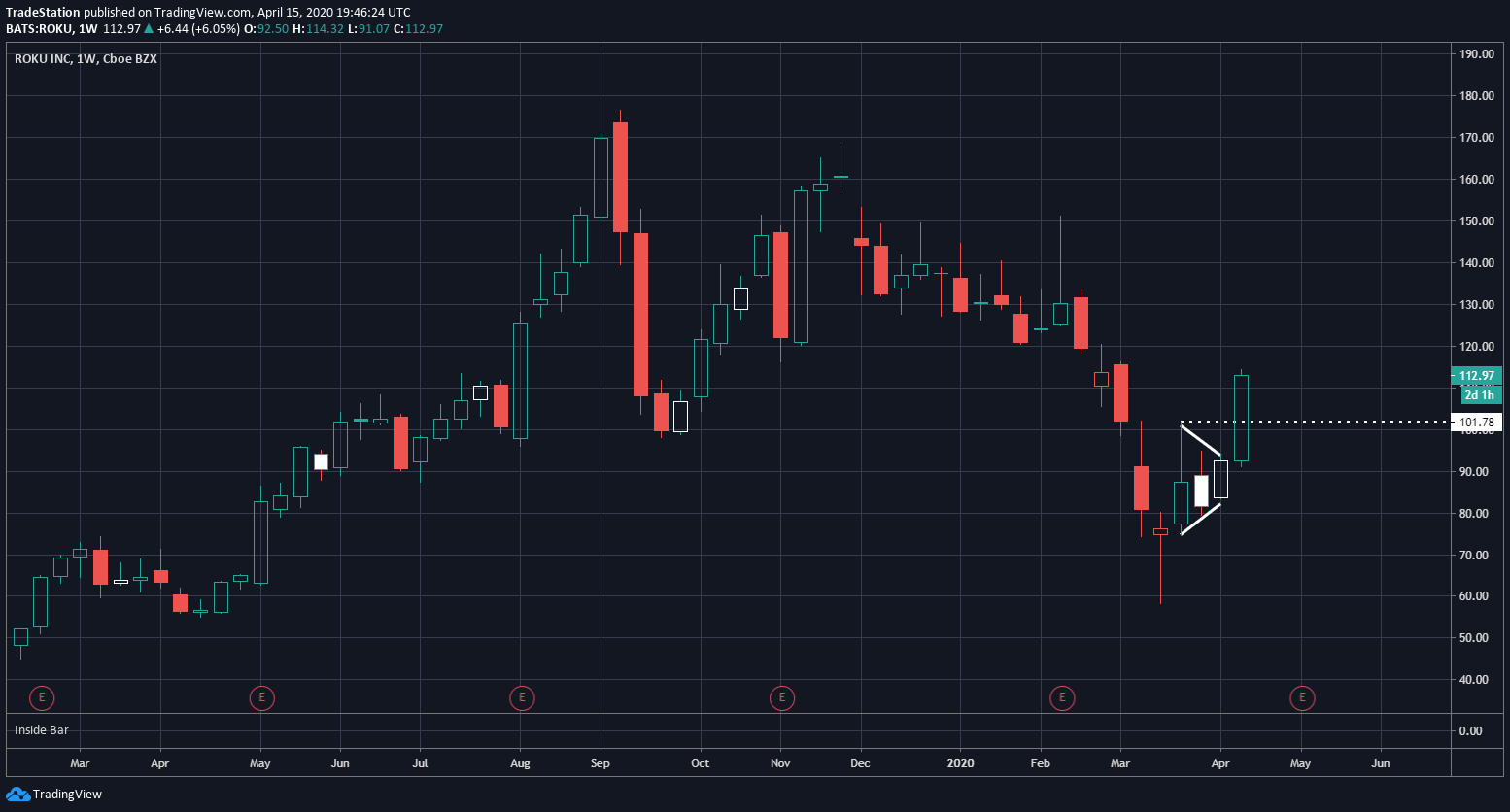Click the 190.00 price axis label
Viewport: 1510px width, 812px height.
[1477, 54]
